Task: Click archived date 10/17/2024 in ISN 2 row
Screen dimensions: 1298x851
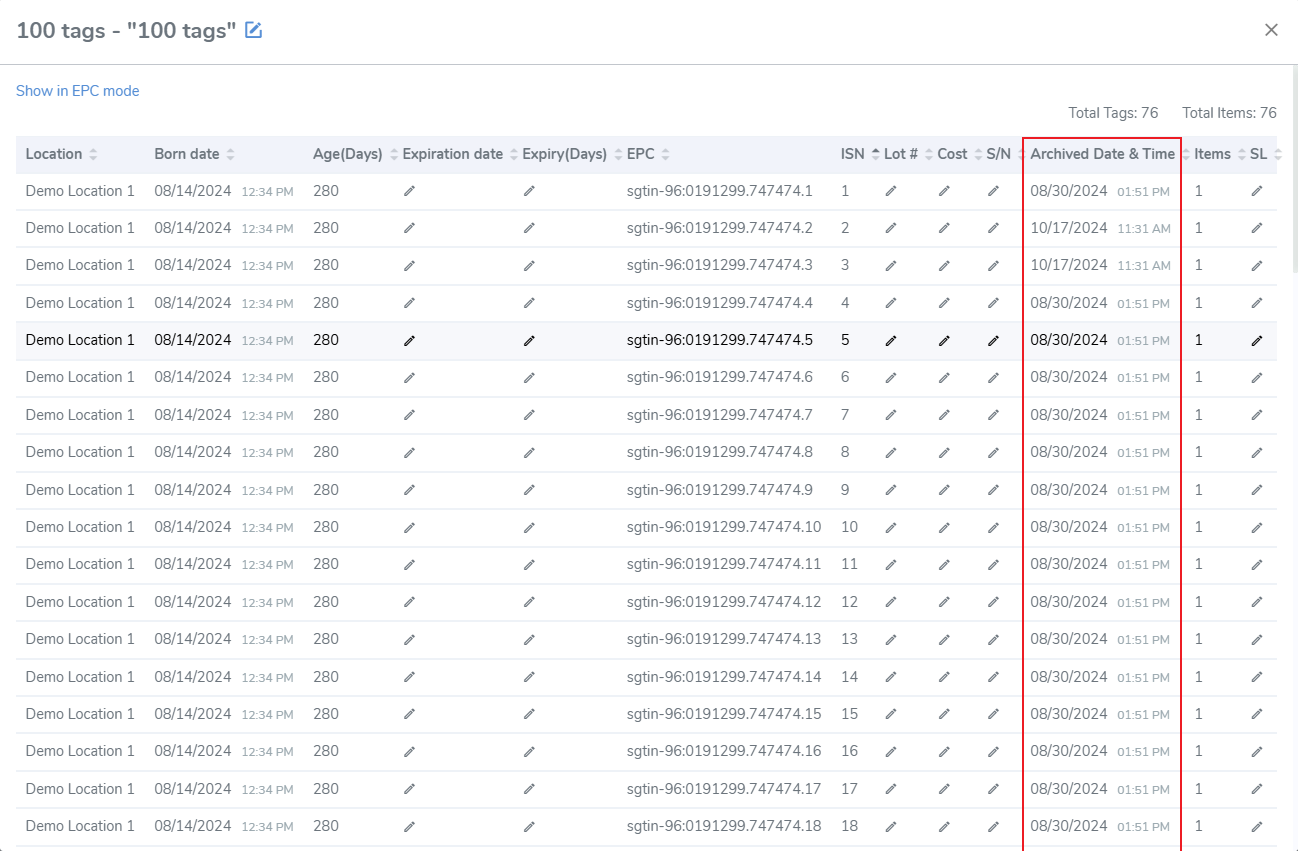Action: coord(1069,228)
